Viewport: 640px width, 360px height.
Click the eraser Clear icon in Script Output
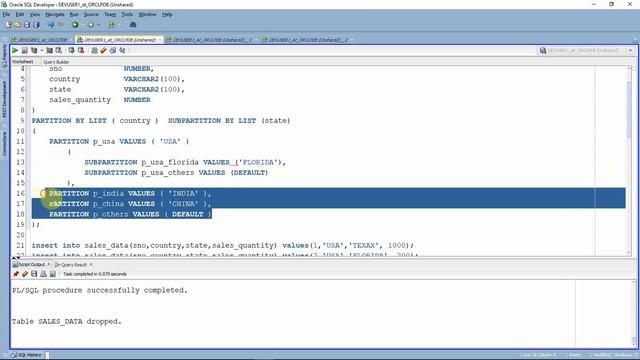tap(25, 274)
